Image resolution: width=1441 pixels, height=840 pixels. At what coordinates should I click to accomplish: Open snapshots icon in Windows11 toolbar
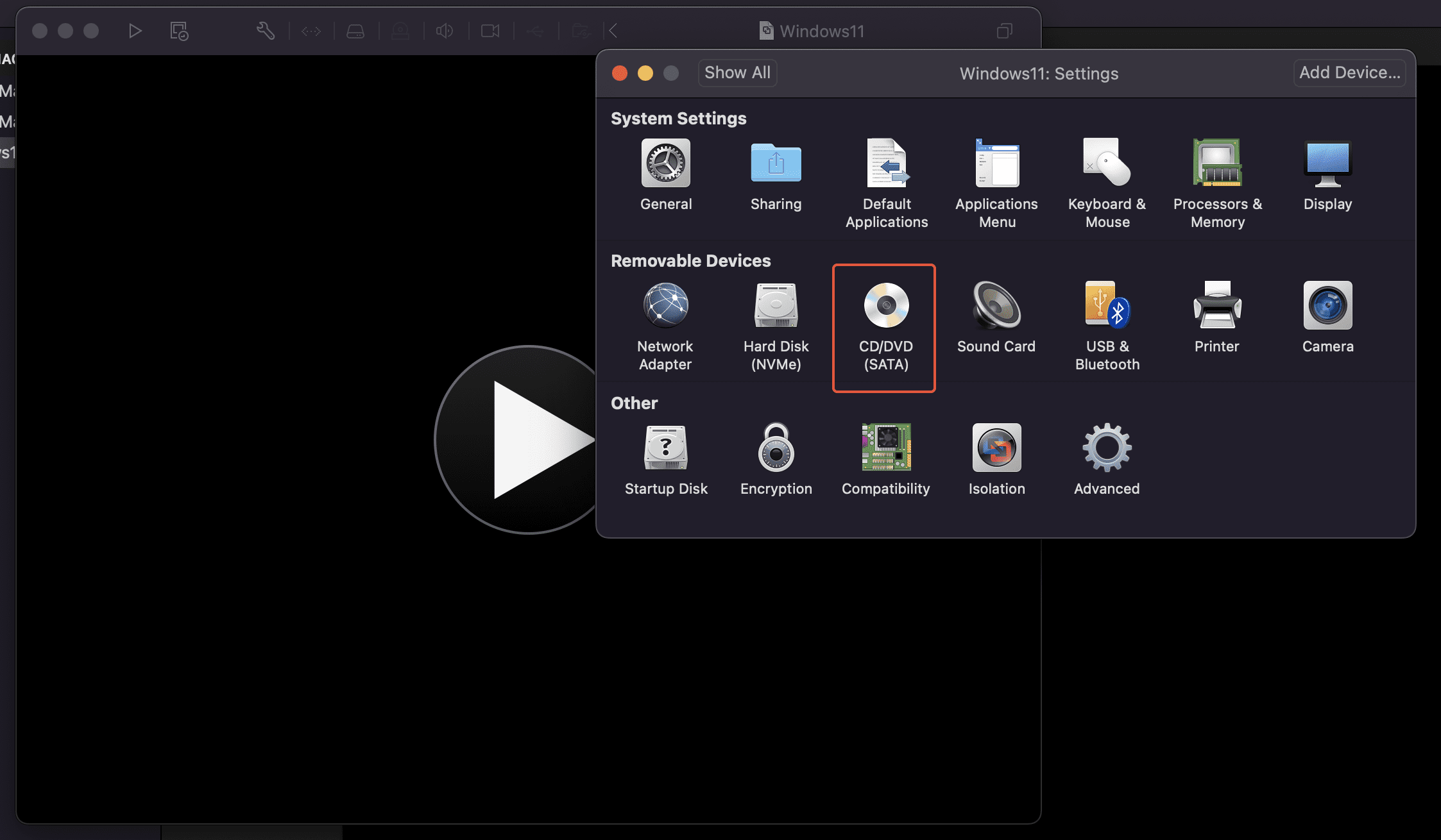tap(179, 31)
